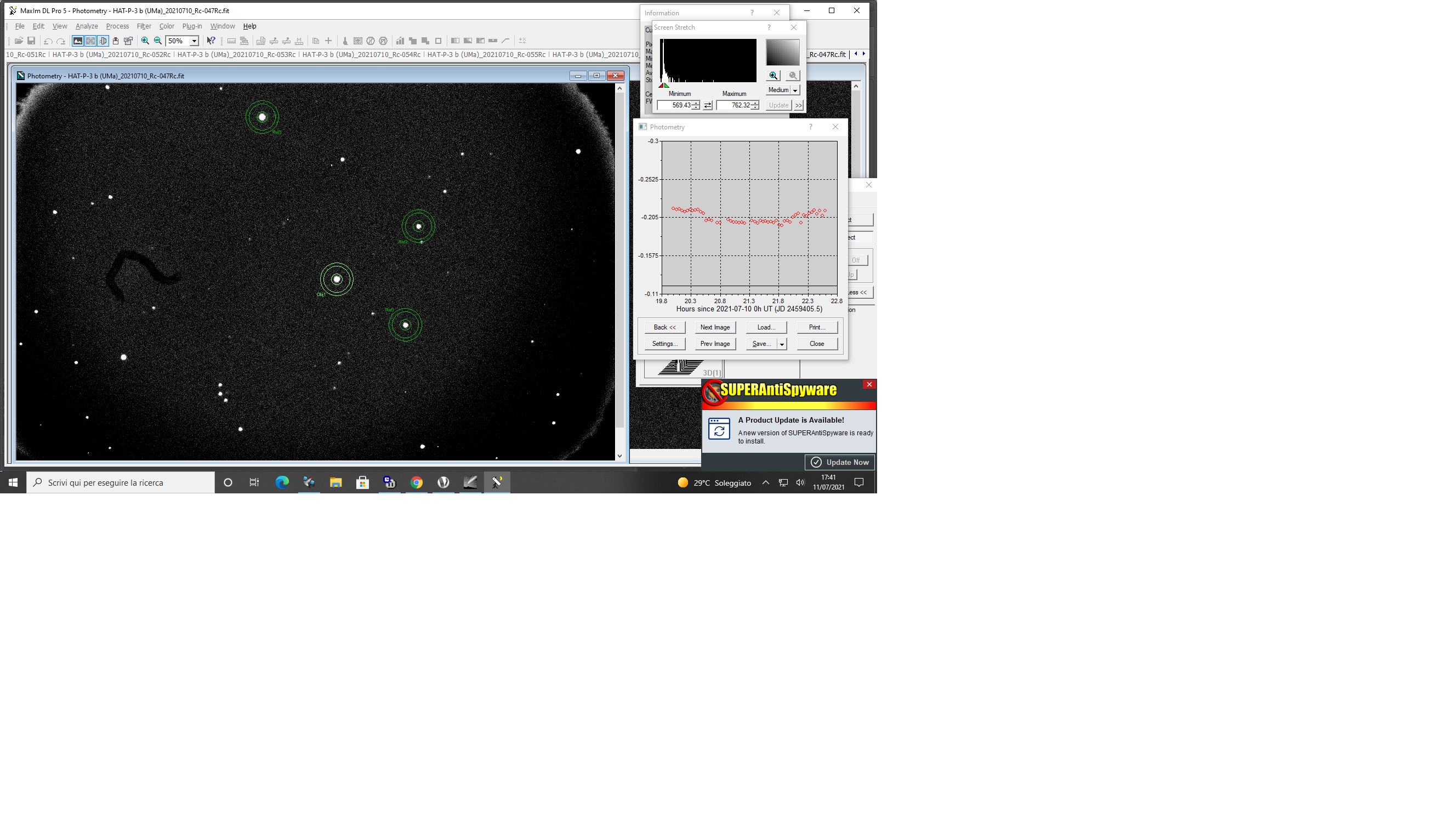This screenshot has width=1456, height=819.
Task: Click the Save disk toolbar icon
Action: click(x=32, y=41)
